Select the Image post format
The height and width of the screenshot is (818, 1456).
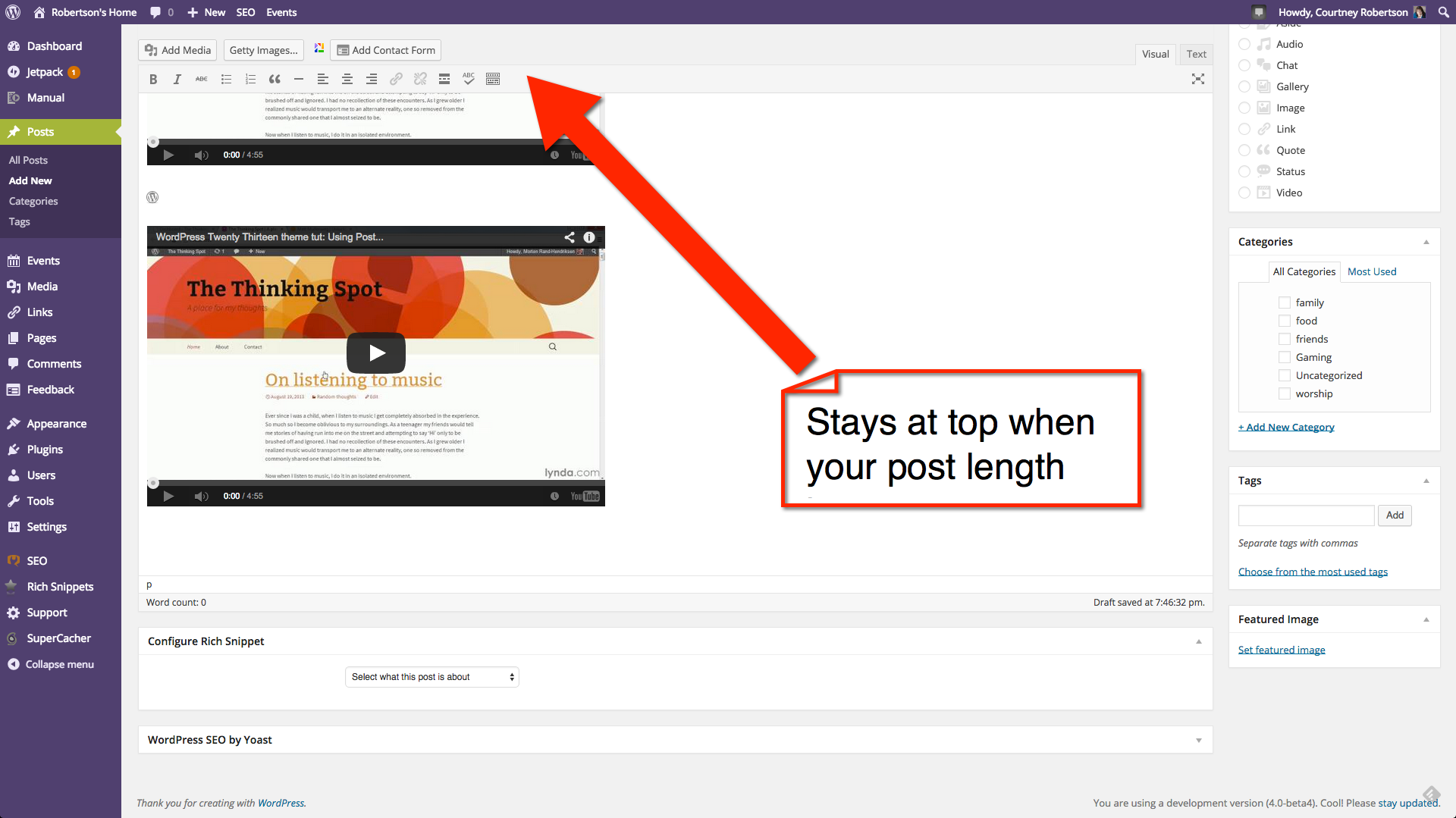tap(1244, 108)
